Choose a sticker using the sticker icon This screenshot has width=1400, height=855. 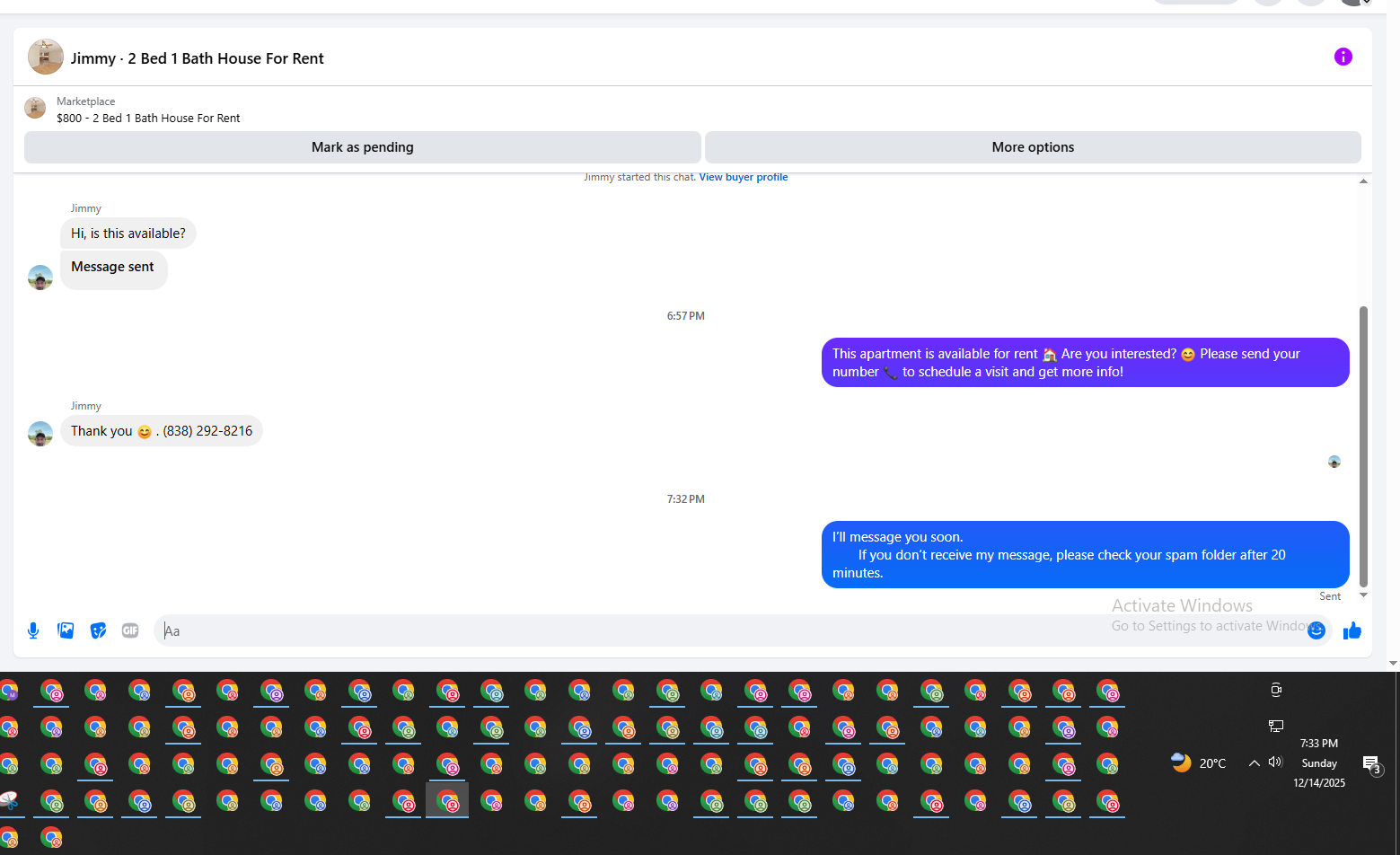pyautogui.click(x=98, y=630)
